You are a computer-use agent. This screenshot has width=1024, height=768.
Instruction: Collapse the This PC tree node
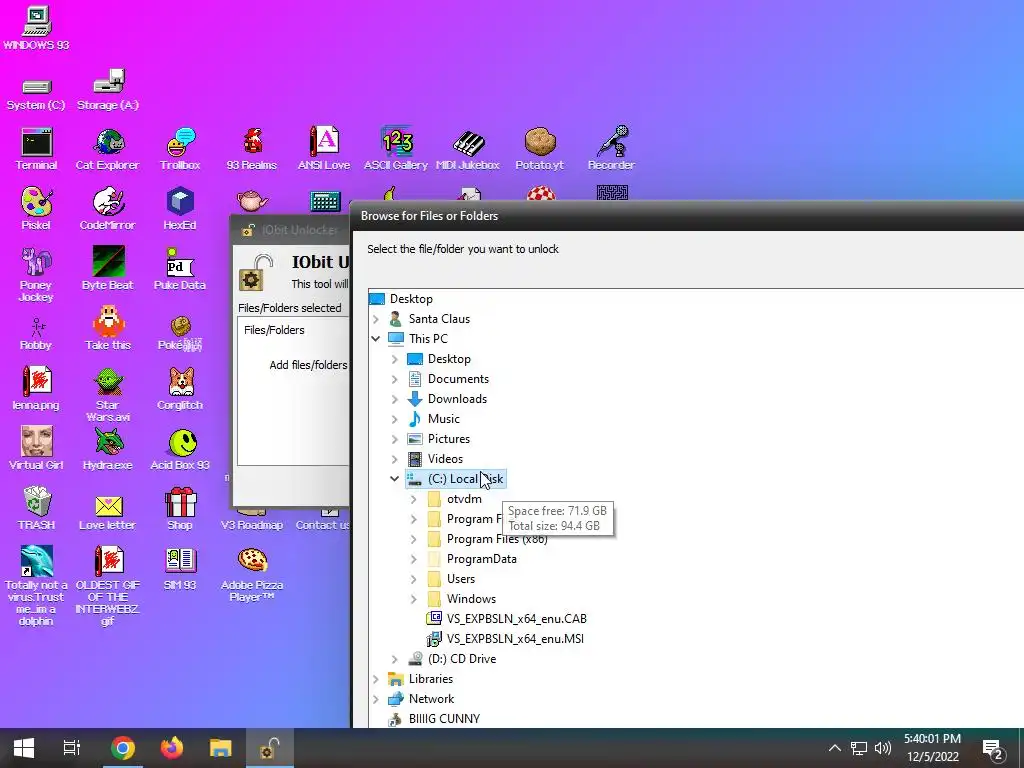pos(376,338)
